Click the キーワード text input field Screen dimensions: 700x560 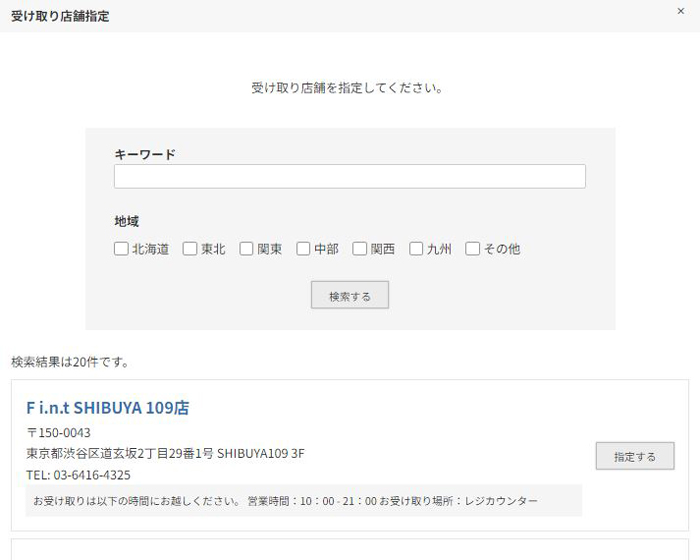coord(349,177)
